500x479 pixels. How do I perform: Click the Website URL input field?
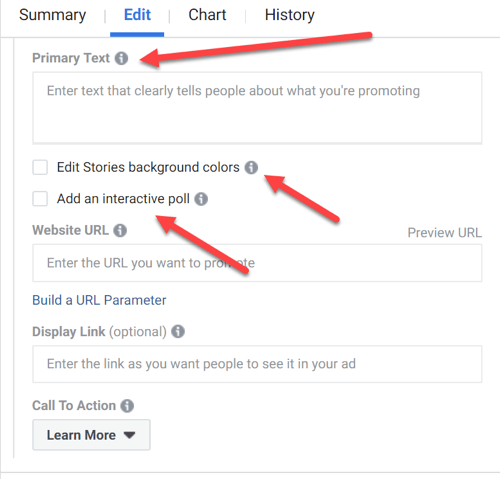point(257,263)
